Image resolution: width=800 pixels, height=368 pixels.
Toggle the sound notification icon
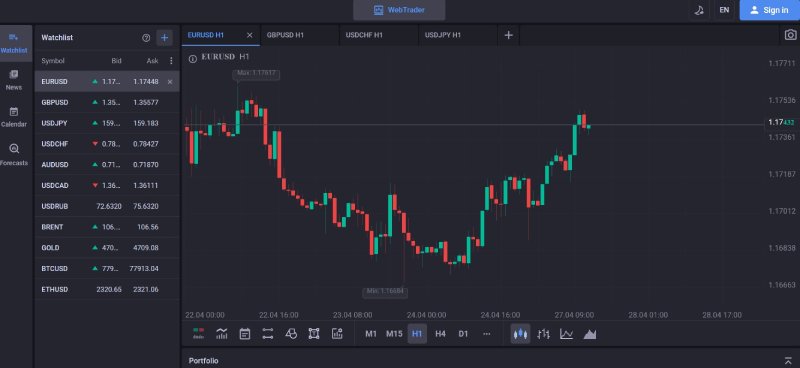(699, 10)
